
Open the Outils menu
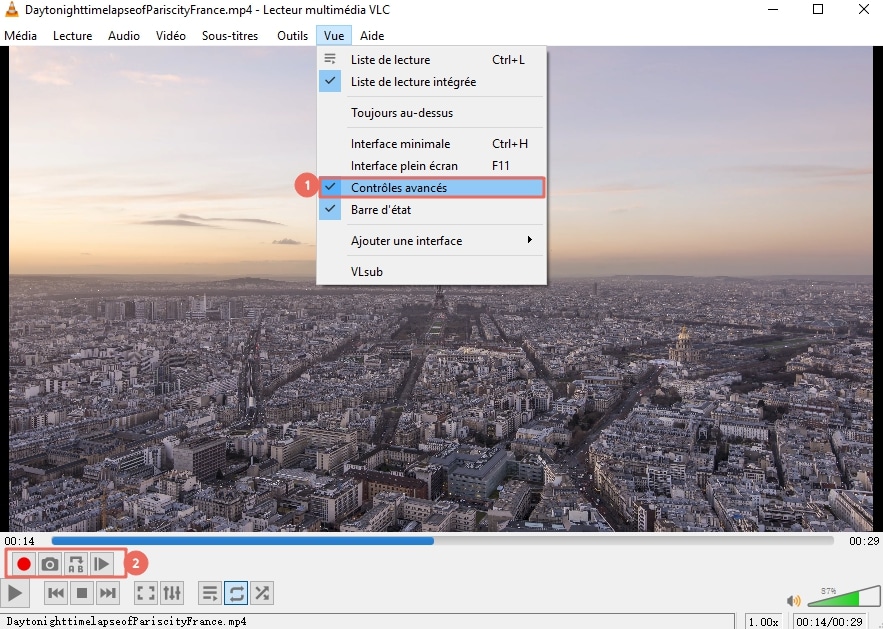pyautogui.click(x=292, y=35)
